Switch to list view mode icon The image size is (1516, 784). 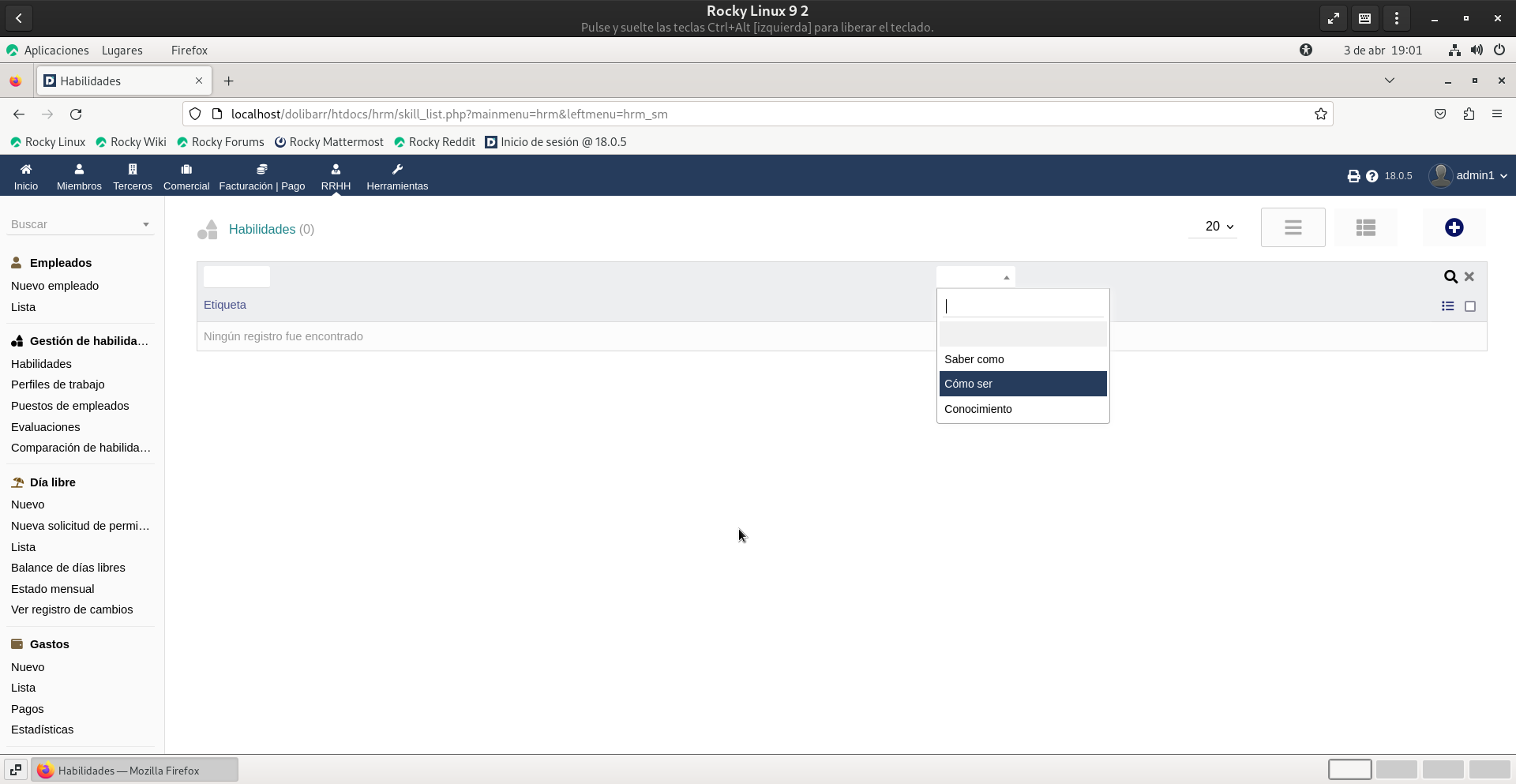click(x=1293, y=227)
